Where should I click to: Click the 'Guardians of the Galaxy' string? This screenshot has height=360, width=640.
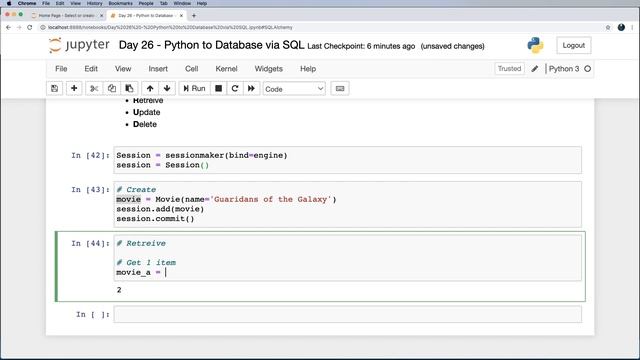(271, 199)
